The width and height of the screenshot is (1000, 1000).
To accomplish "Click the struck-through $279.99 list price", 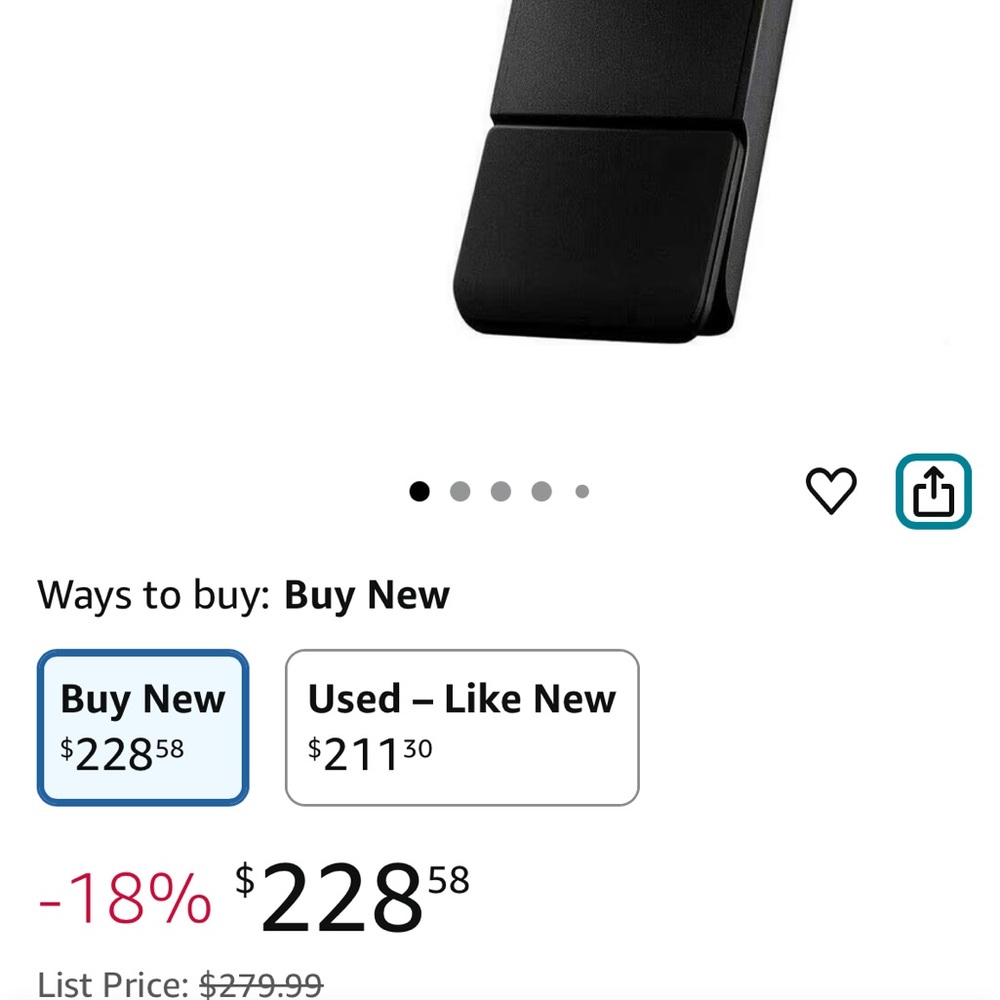I will point(261,985).
